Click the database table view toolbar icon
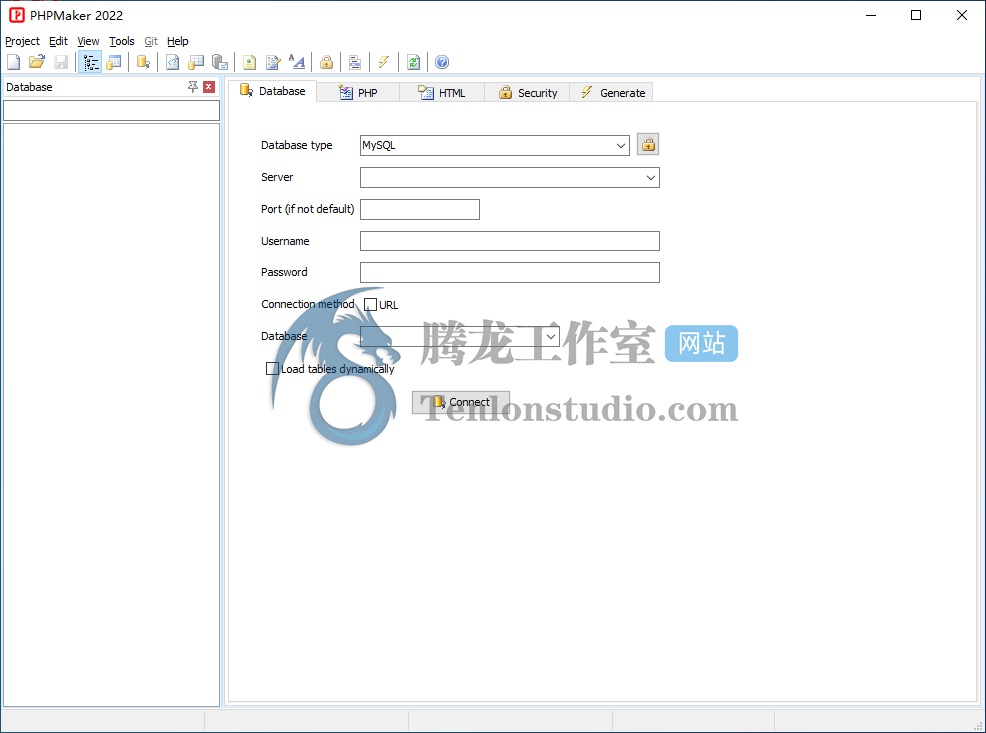This screenshot has width=986, height=733. pyautogui.click(x=114, y=62)
